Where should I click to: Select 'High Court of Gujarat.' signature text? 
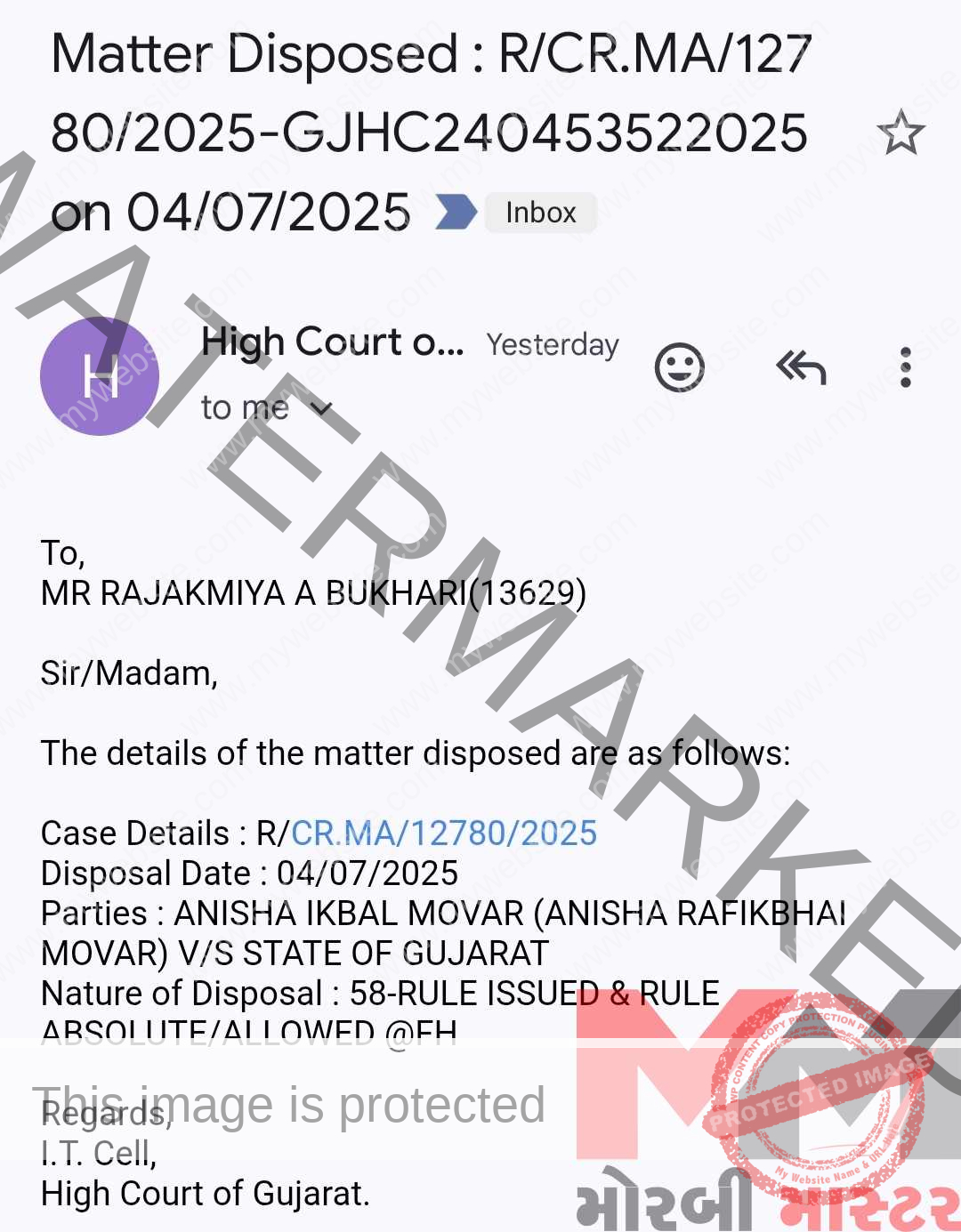206,1193
